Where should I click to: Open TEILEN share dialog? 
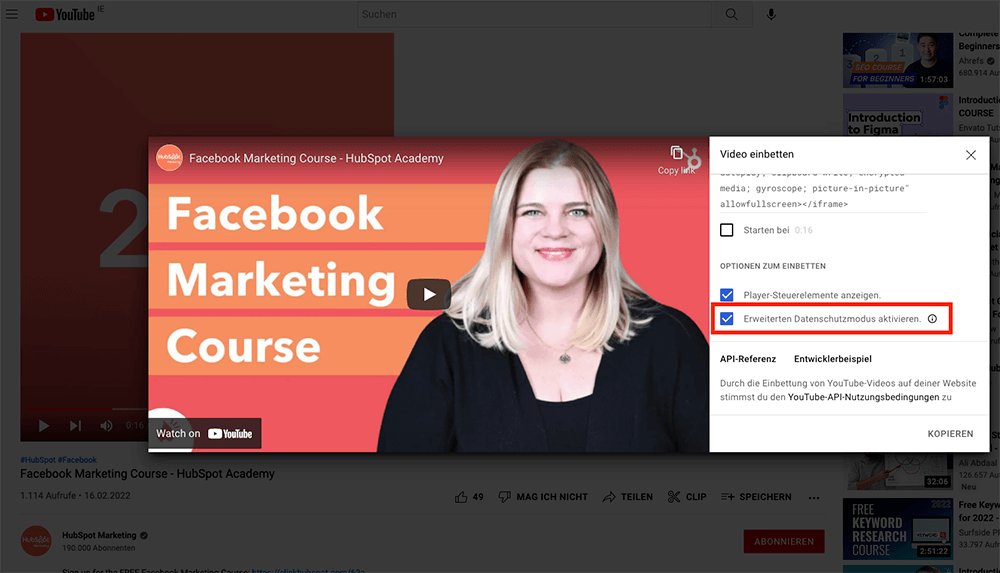628,497
